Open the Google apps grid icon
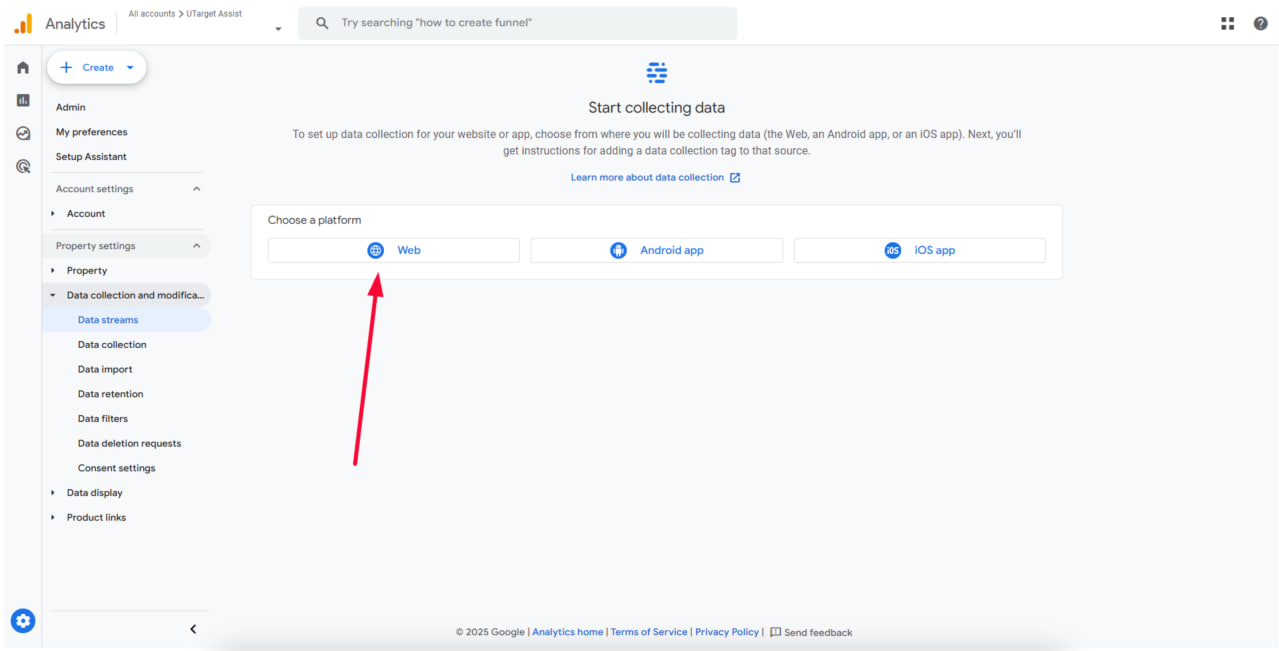This screenshot has width=1279, height=651. (x=1228, y=24)
